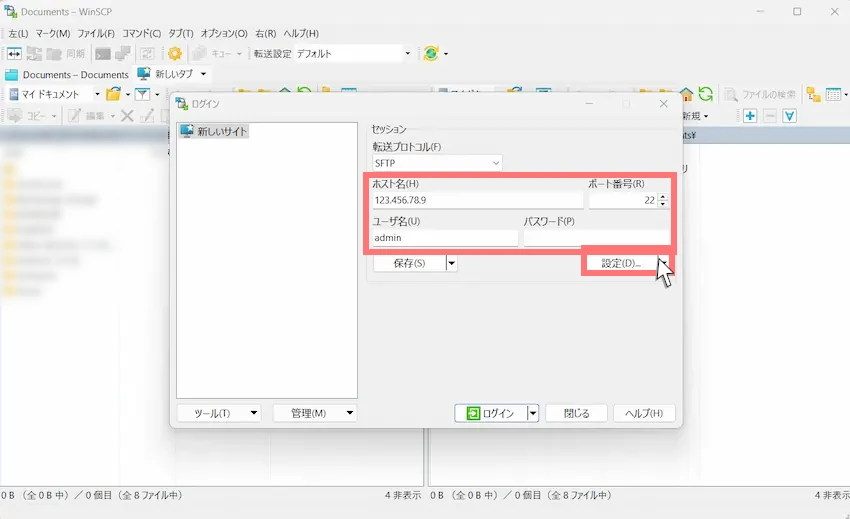Click the open directory folder icon in left panel
The image size is (850, 519).
[113, 94]
